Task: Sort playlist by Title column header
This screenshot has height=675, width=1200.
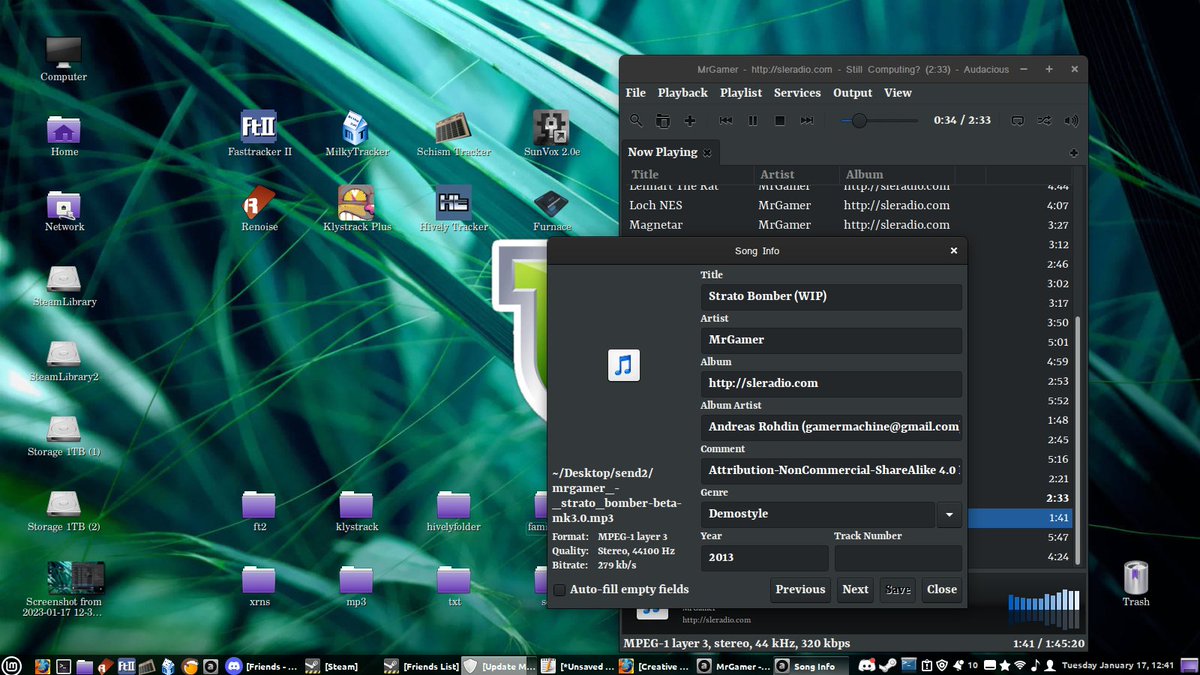Action: pos(688,174)
